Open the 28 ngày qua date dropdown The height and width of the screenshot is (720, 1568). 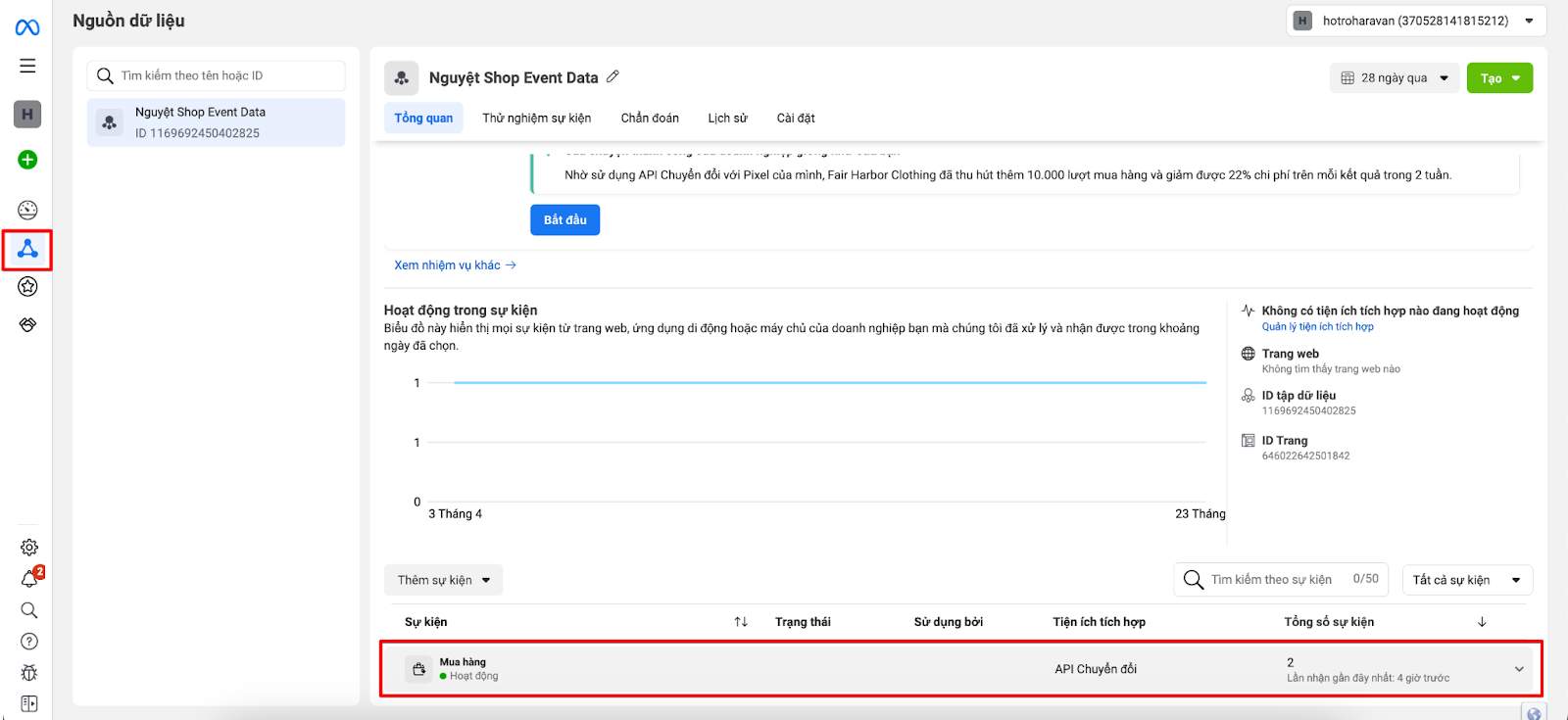1395,78
